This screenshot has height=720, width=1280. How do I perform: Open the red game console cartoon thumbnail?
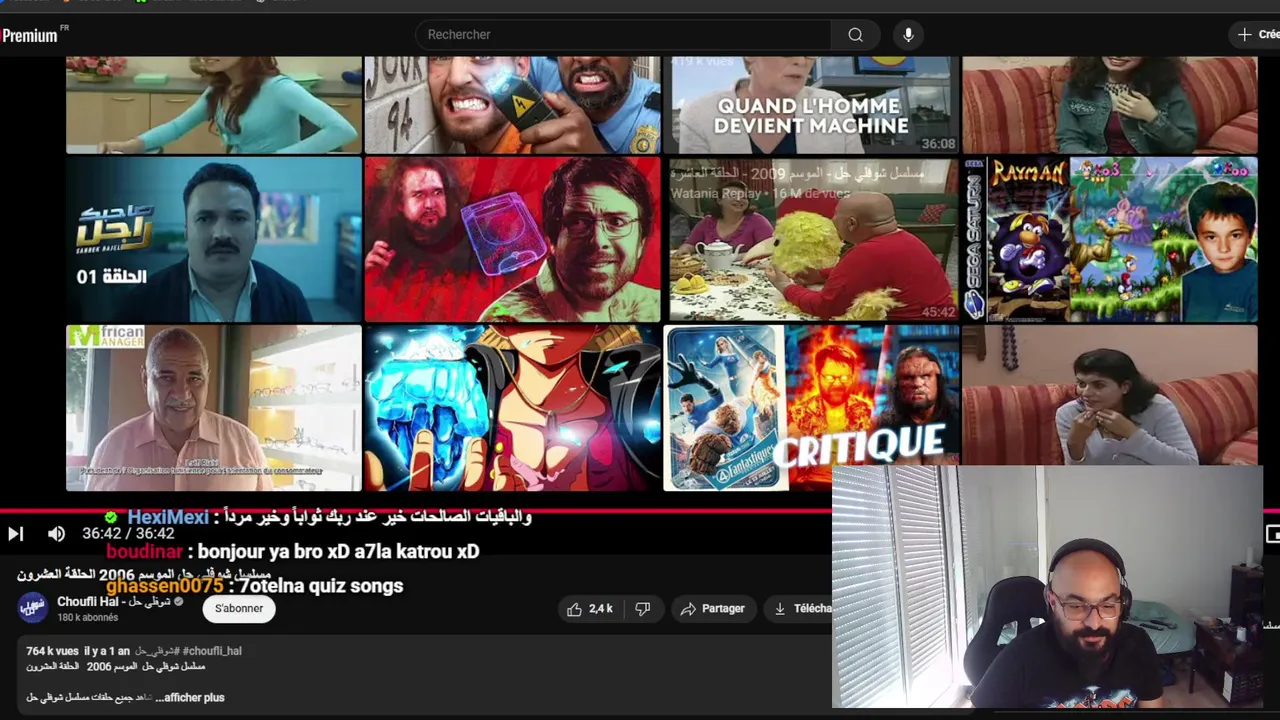click(512, 239)
